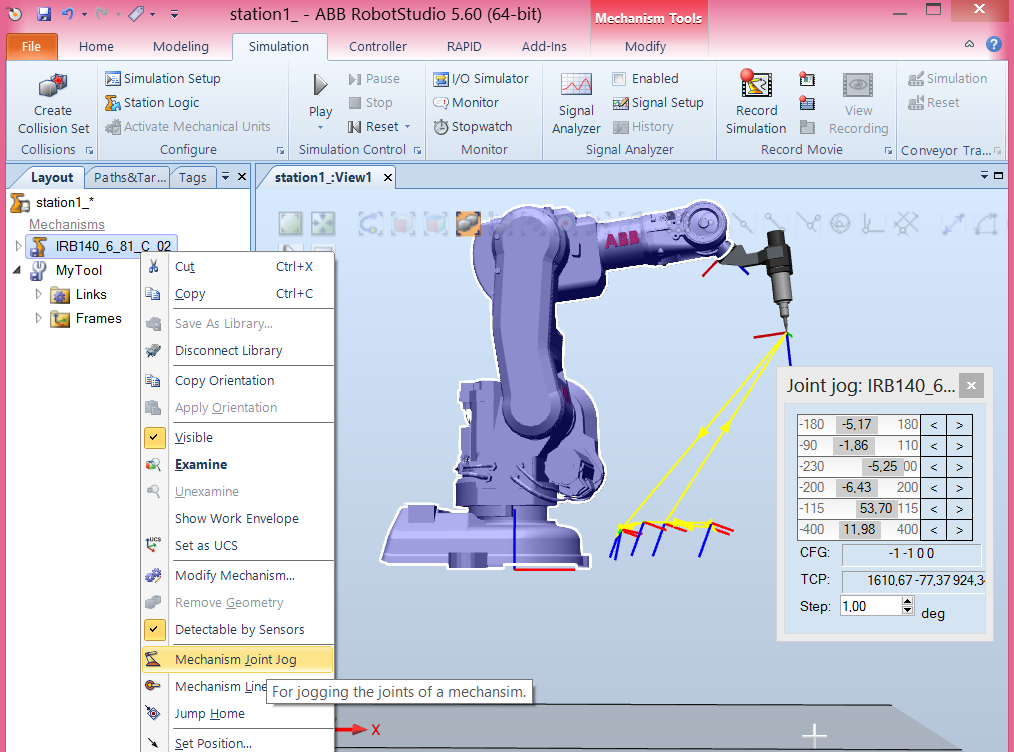Open the Signal Analyzer
Viewport: 1014px width, 752px height.
pyautogui.click(x=576, y=102)
